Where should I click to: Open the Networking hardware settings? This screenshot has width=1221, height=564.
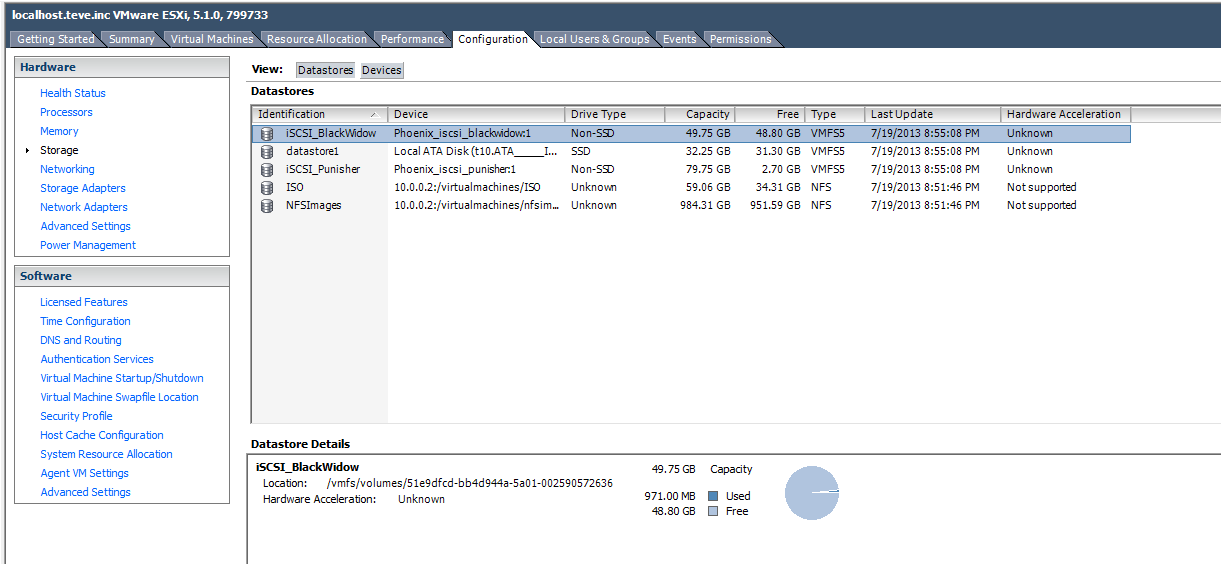tap(67, 169)
